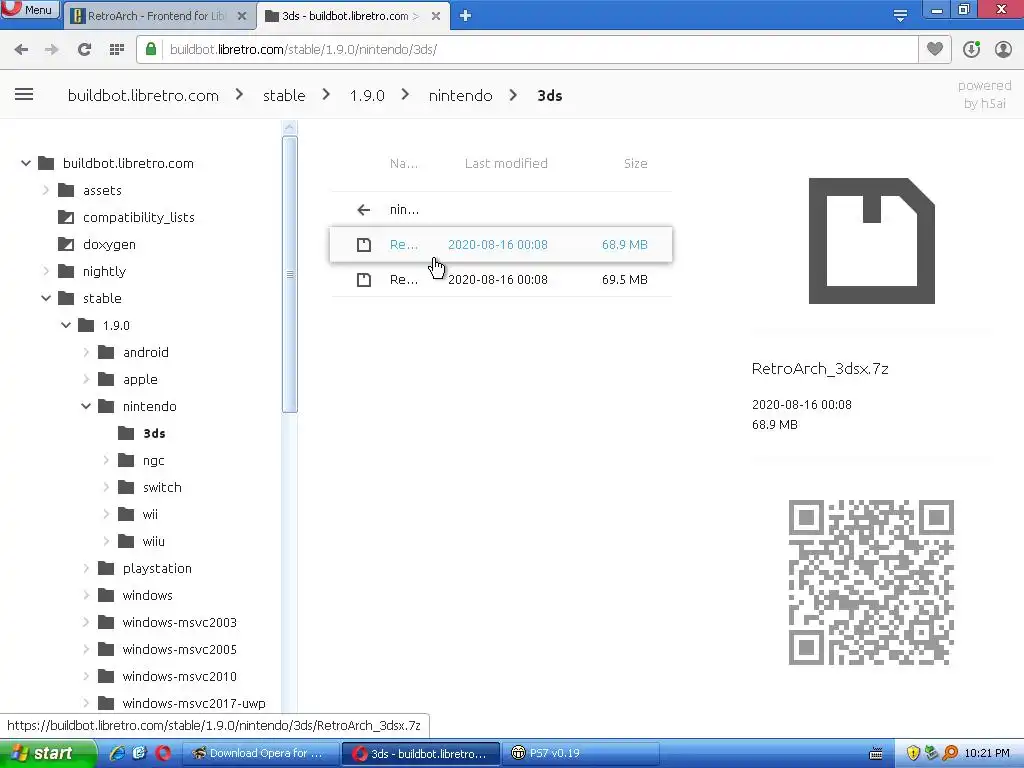Image resolution: width=1024 pixels, height=768 pixels.
Task: Navigate to nintendo breadcrumb
Action: [460, 95]
